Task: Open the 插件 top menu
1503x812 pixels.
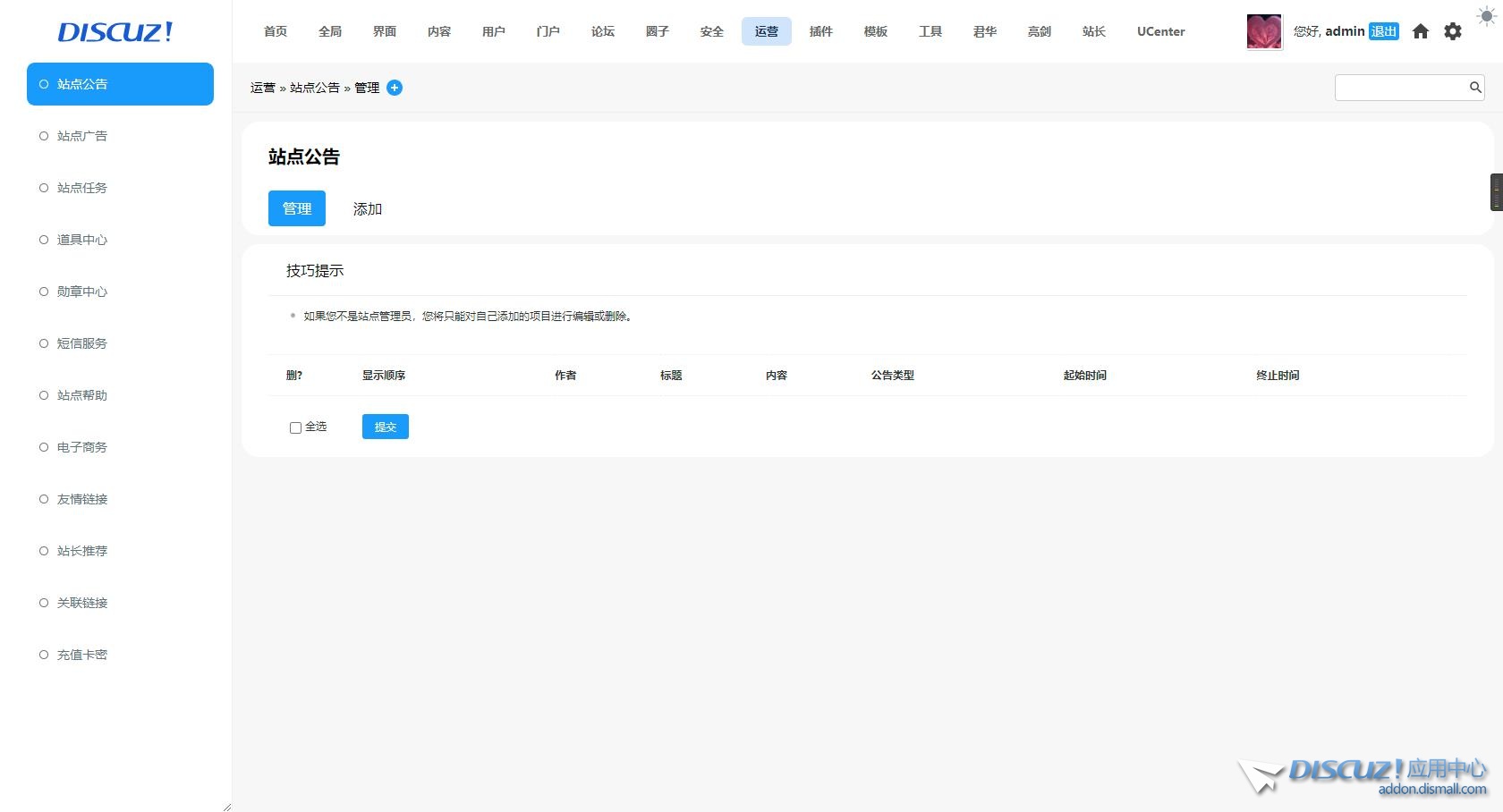Action: point(820,32)
